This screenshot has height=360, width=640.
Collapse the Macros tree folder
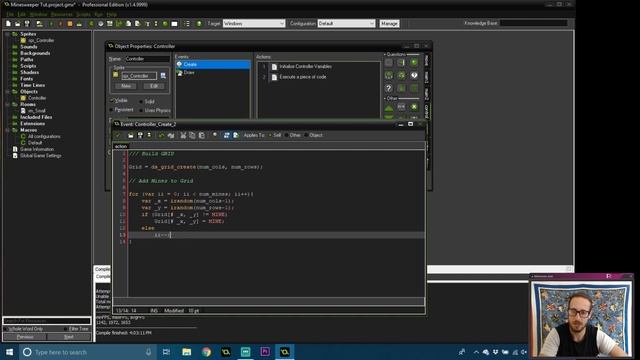(x=7, y=130)
